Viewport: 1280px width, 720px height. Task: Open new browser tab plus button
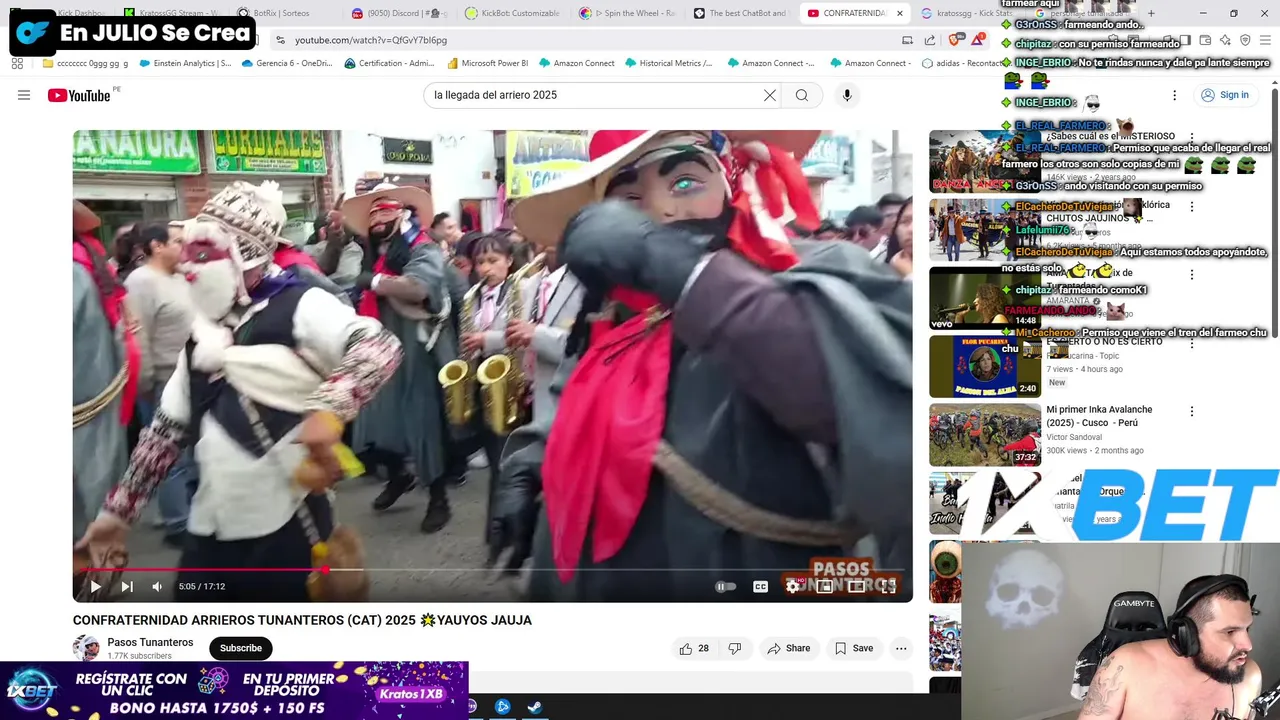click(x=1151, y=13)
